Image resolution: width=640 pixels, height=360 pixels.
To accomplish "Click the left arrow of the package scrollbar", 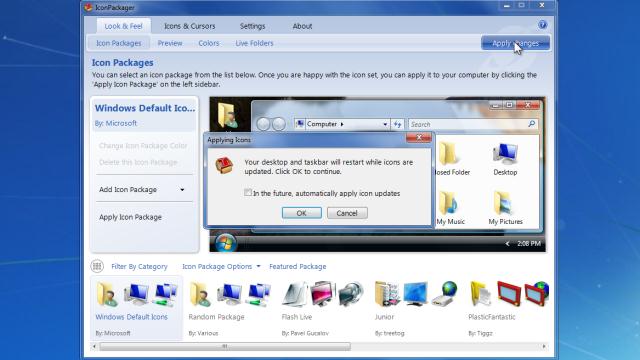I will [94, 347].
